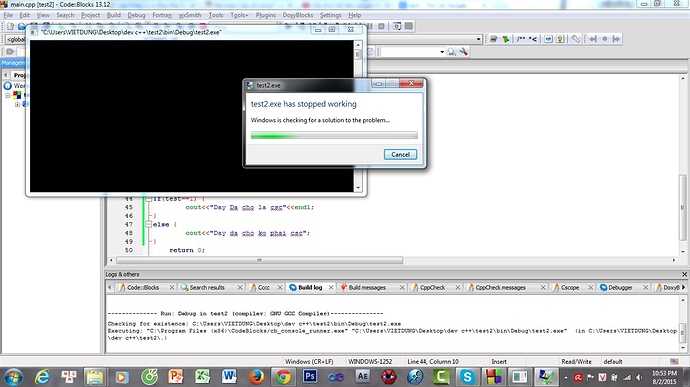Click the magnifier search icon beside combo box
The height and width of the screenshot is (387, 690).
pos(452,52)
